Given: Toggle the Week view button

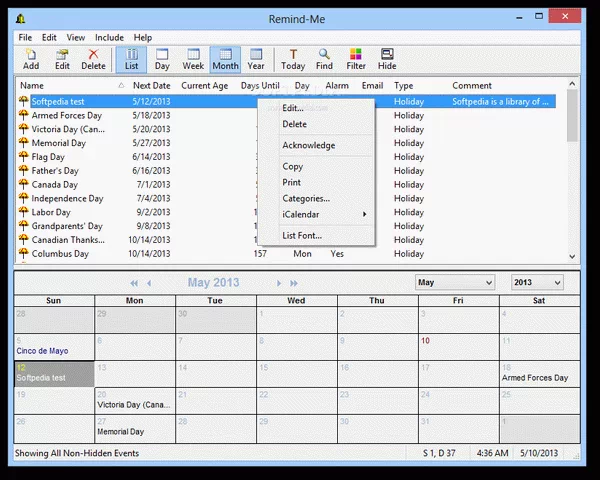Looking at the screenshot, I should (193, 58).
